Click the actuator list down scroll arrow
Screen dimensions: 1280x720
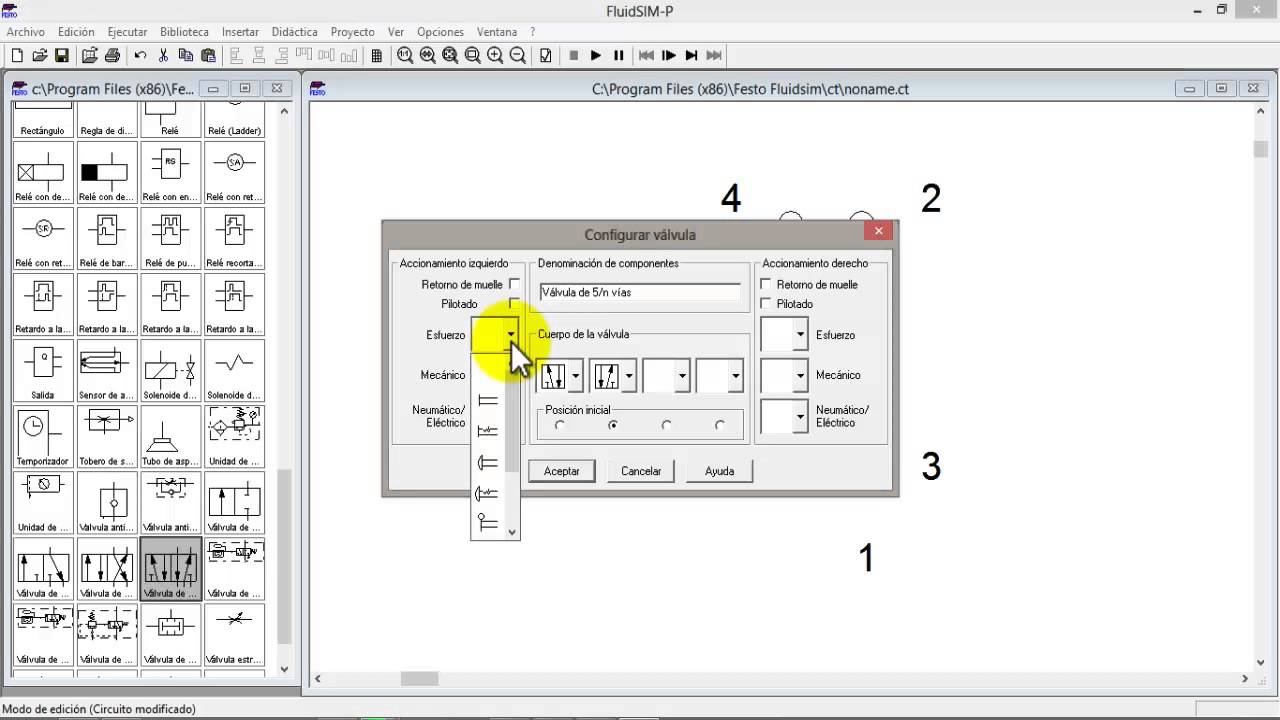click(x=512, y=532)
